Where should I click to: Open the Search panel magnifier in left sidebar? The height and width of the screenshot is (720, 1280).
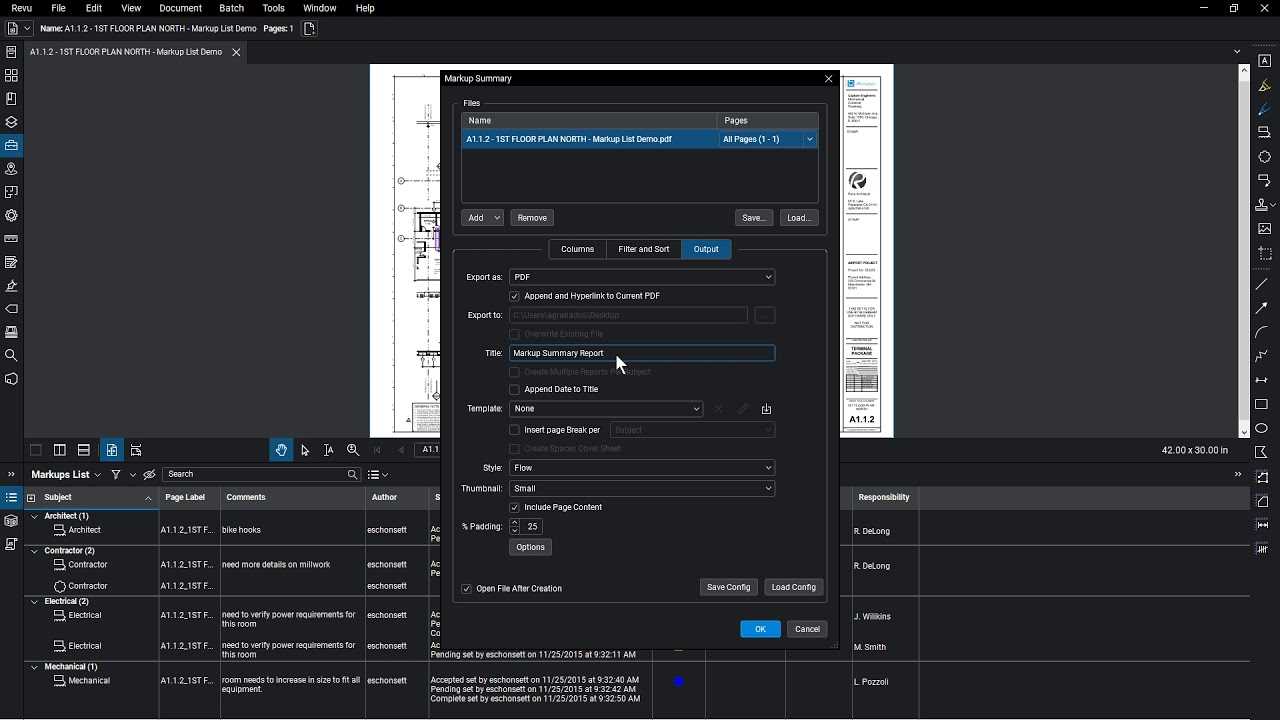click(x=11, y=355)
